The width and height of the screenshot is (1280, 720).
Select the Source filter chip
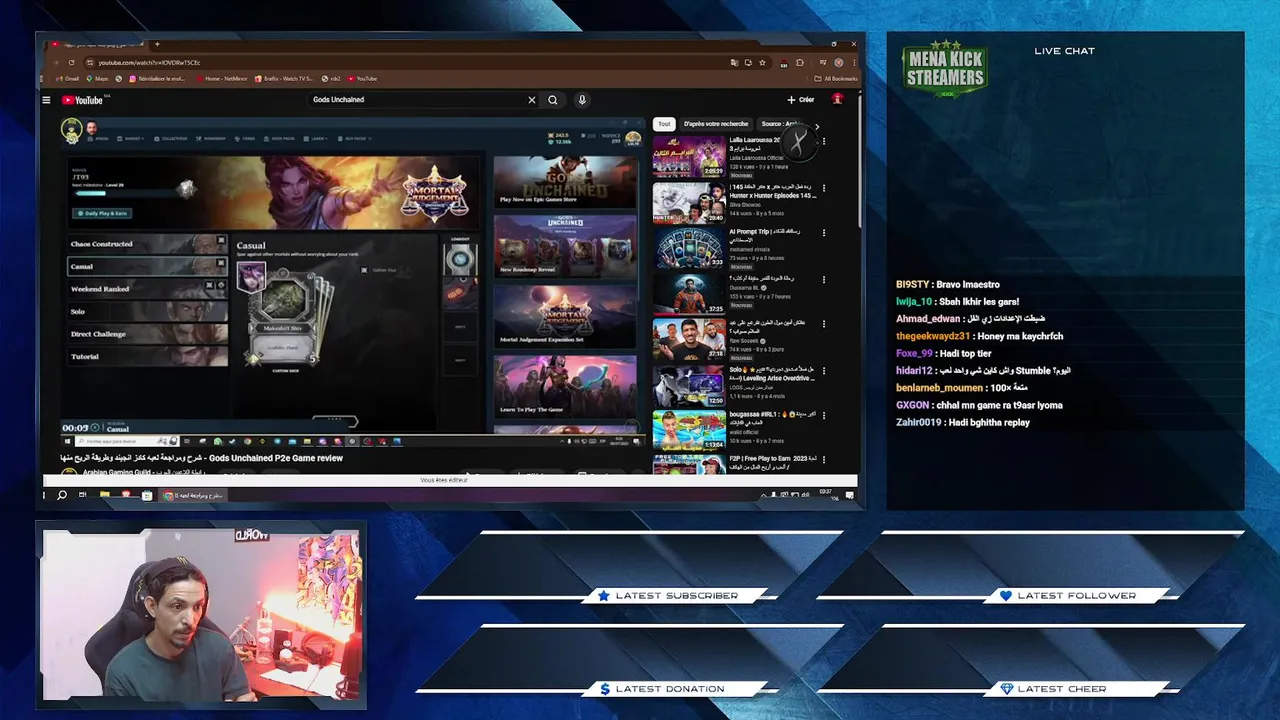(780, 124)
